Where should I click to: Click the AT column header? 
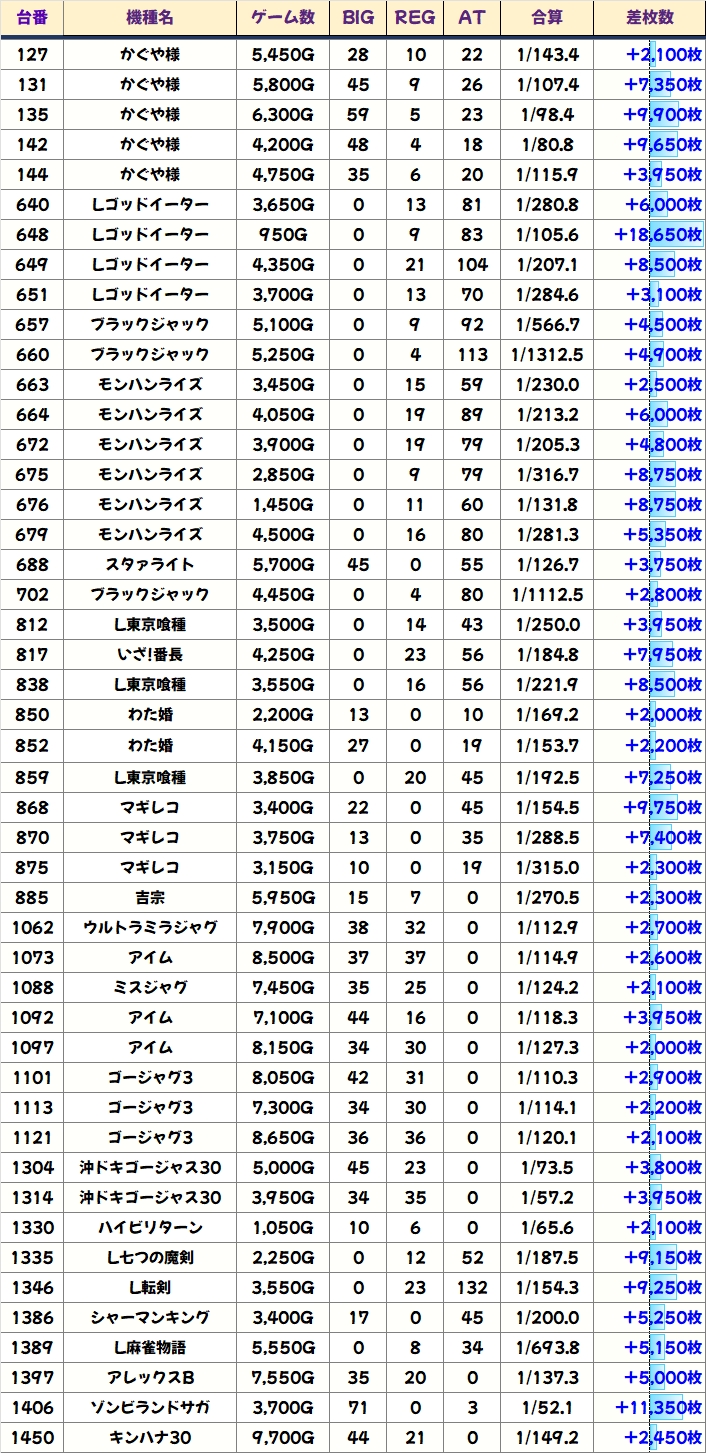tap(472, 18)
